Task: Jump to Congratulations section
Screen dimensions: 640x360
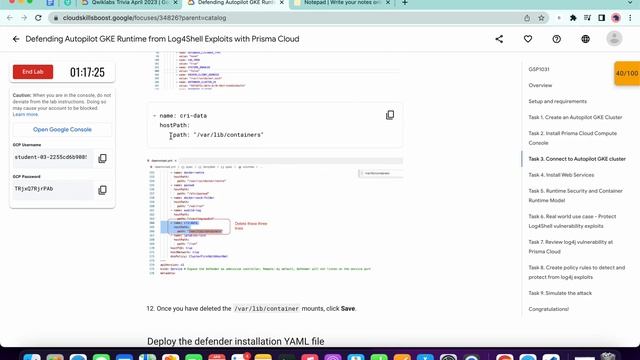Action: tap(549, 309)
